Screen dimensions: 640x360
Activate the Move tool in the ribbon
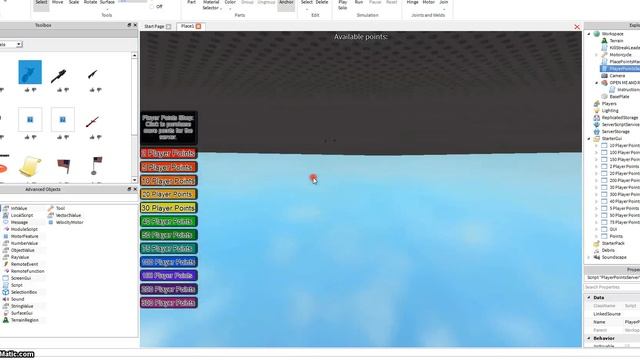click(58, 3)
